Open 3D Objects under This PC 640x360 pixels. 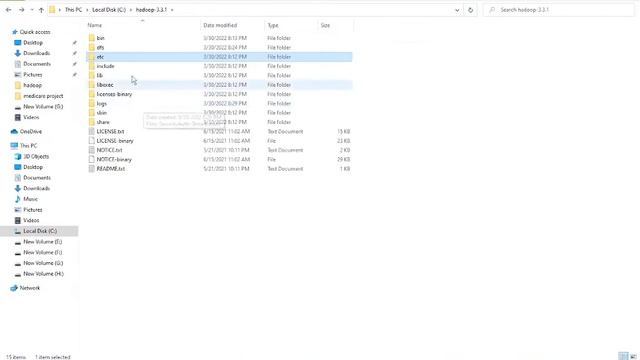click(36, 156)
